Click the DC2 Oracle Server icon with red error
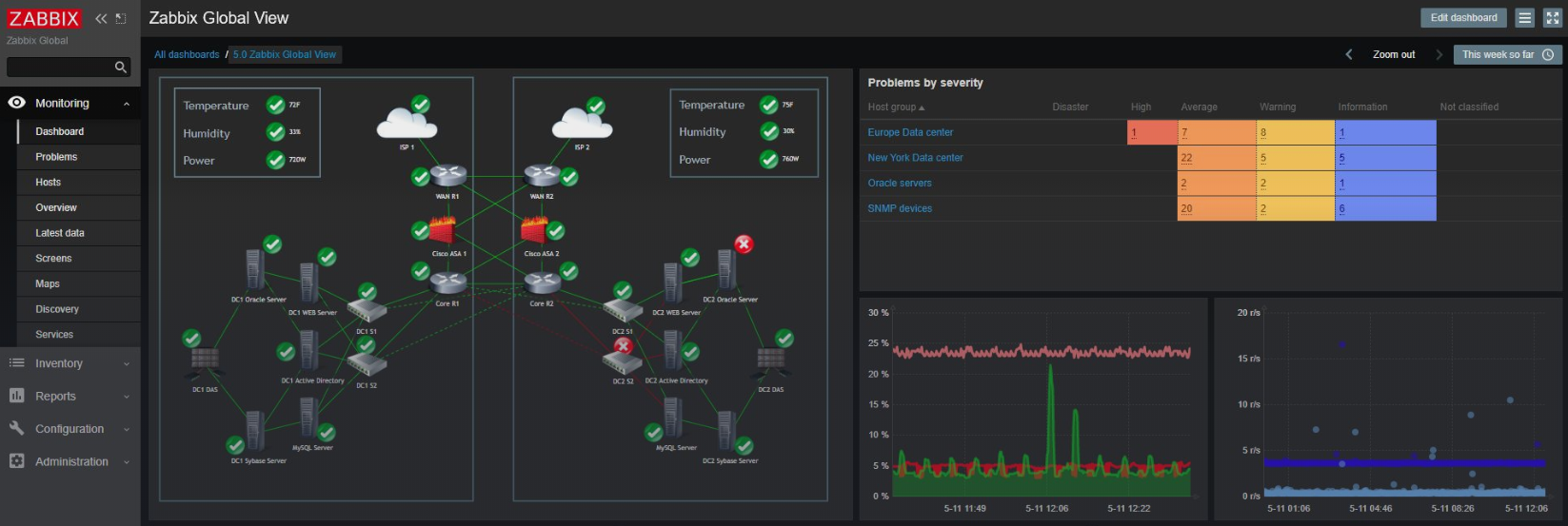The image size is (1568, 526). click(x=727, y=270)
